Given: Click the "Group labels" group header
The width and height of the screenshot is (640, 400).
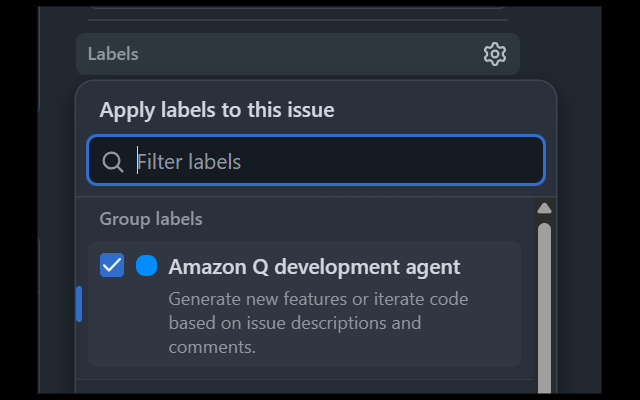Looking at the screenshot, I should (x=151, y=218).
